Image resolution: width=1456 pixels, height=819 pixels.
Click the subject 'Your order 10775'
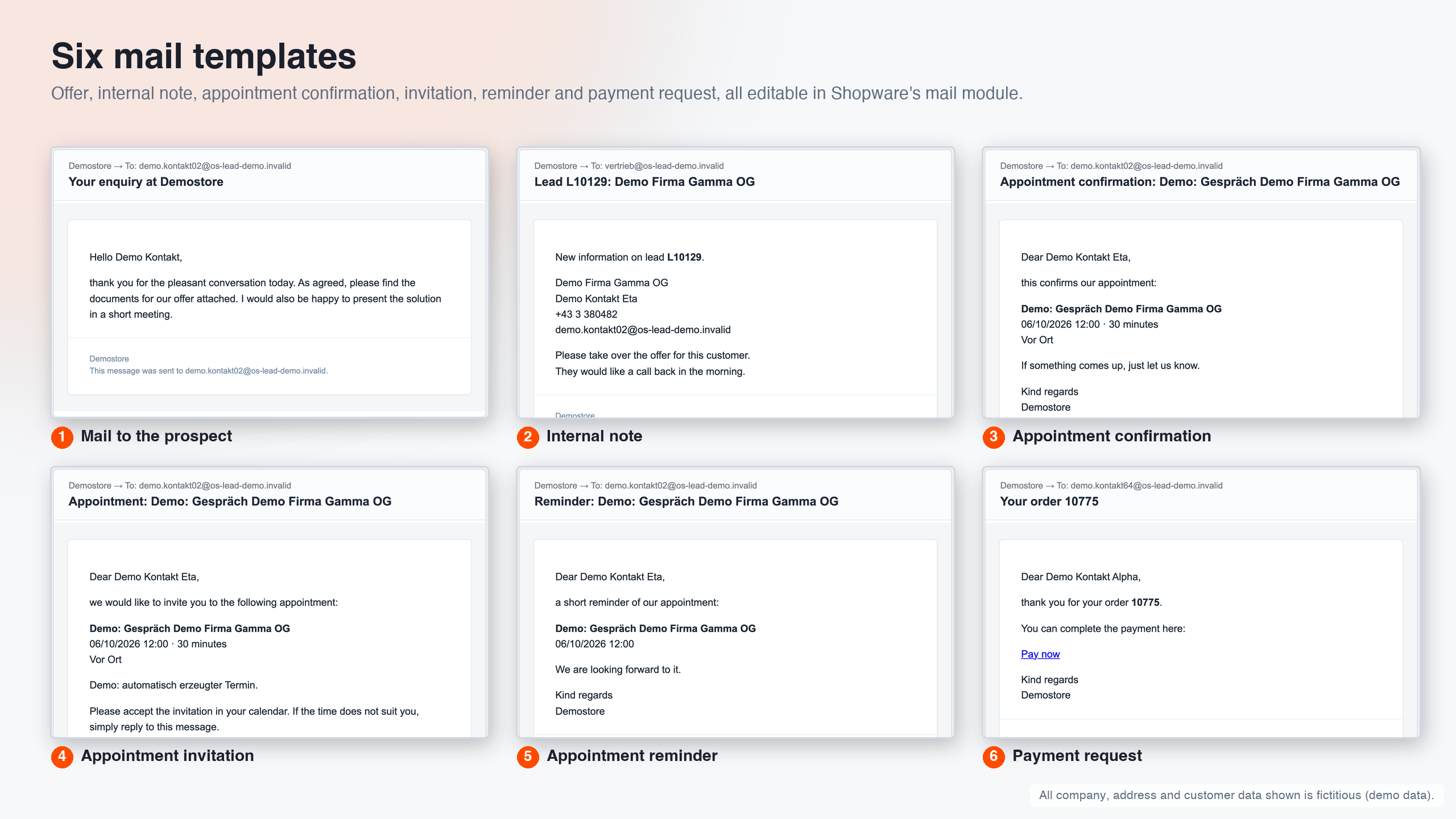(1049, 502)
